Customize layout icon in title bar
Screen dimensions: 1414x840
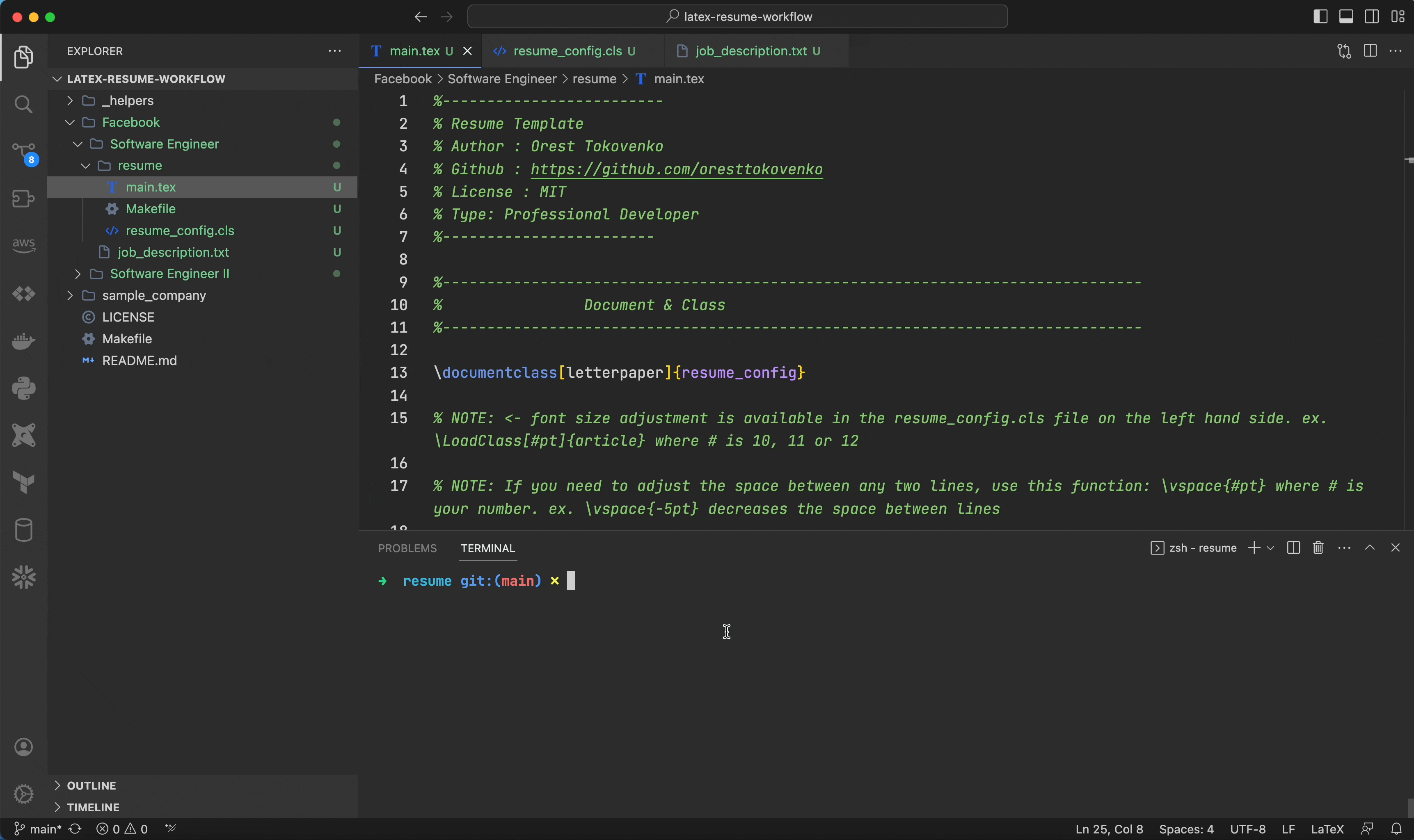pos(1398,16)
